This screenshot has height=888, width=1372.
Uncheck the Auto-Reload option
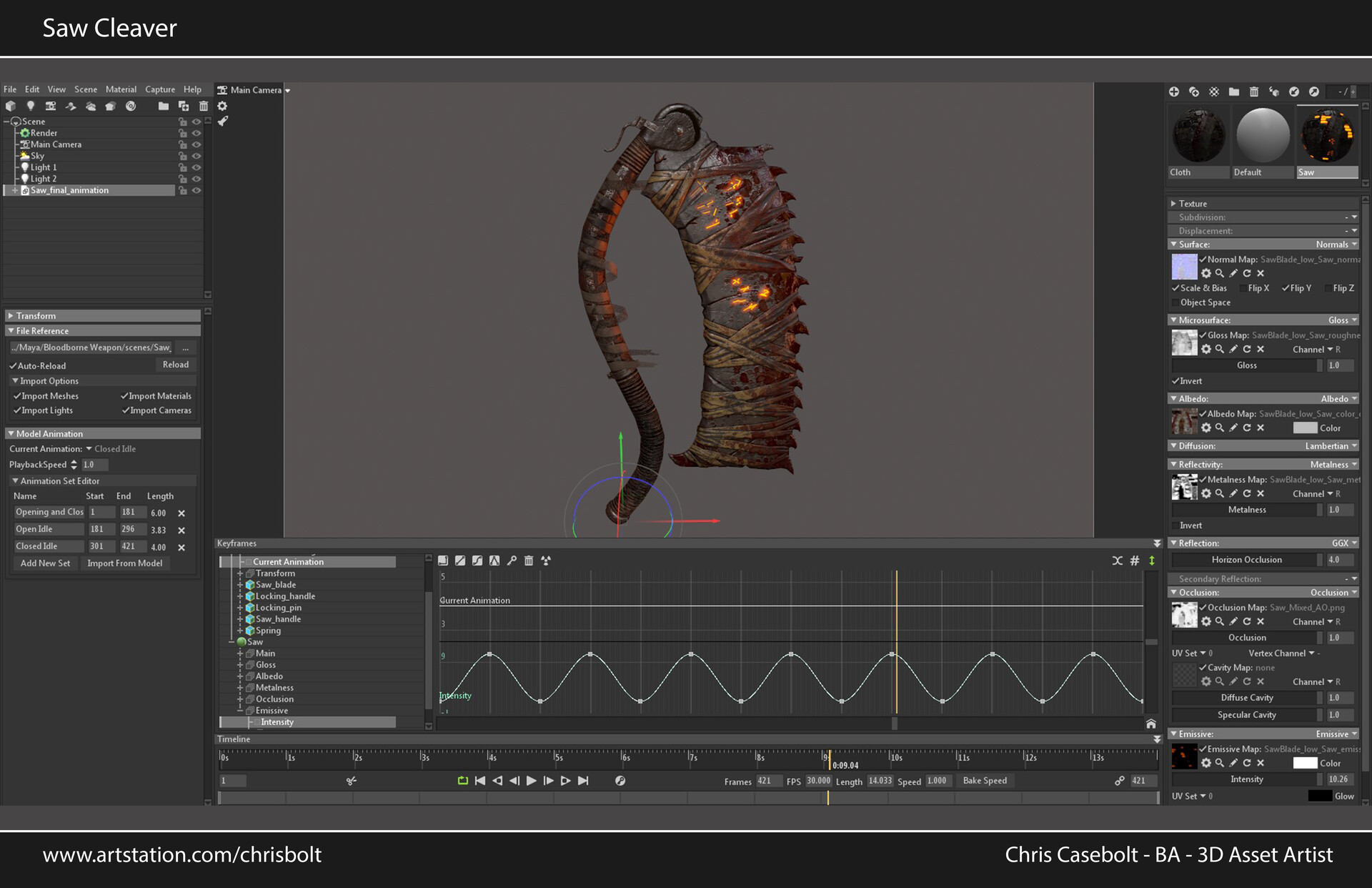pyautogui.click(x=14, y=365)
